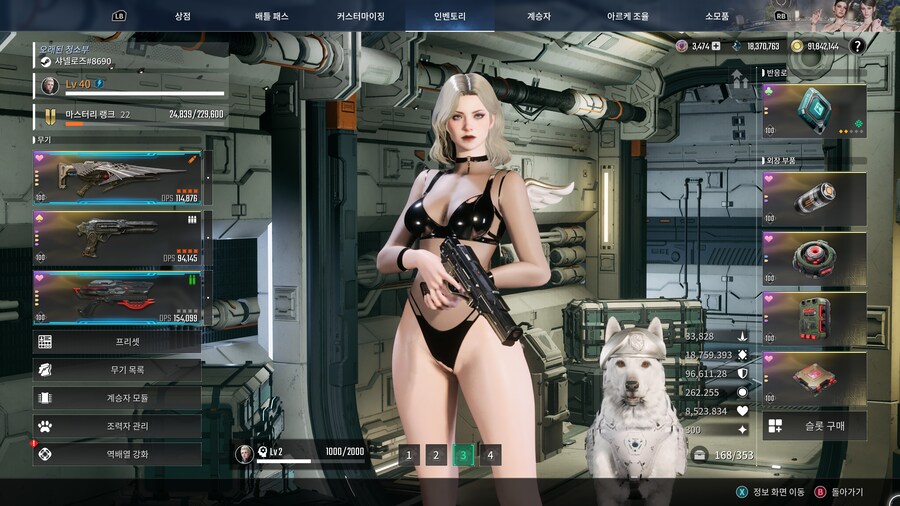Click the stat icon beside 18,759.393
900x506 pixels.
742,355
